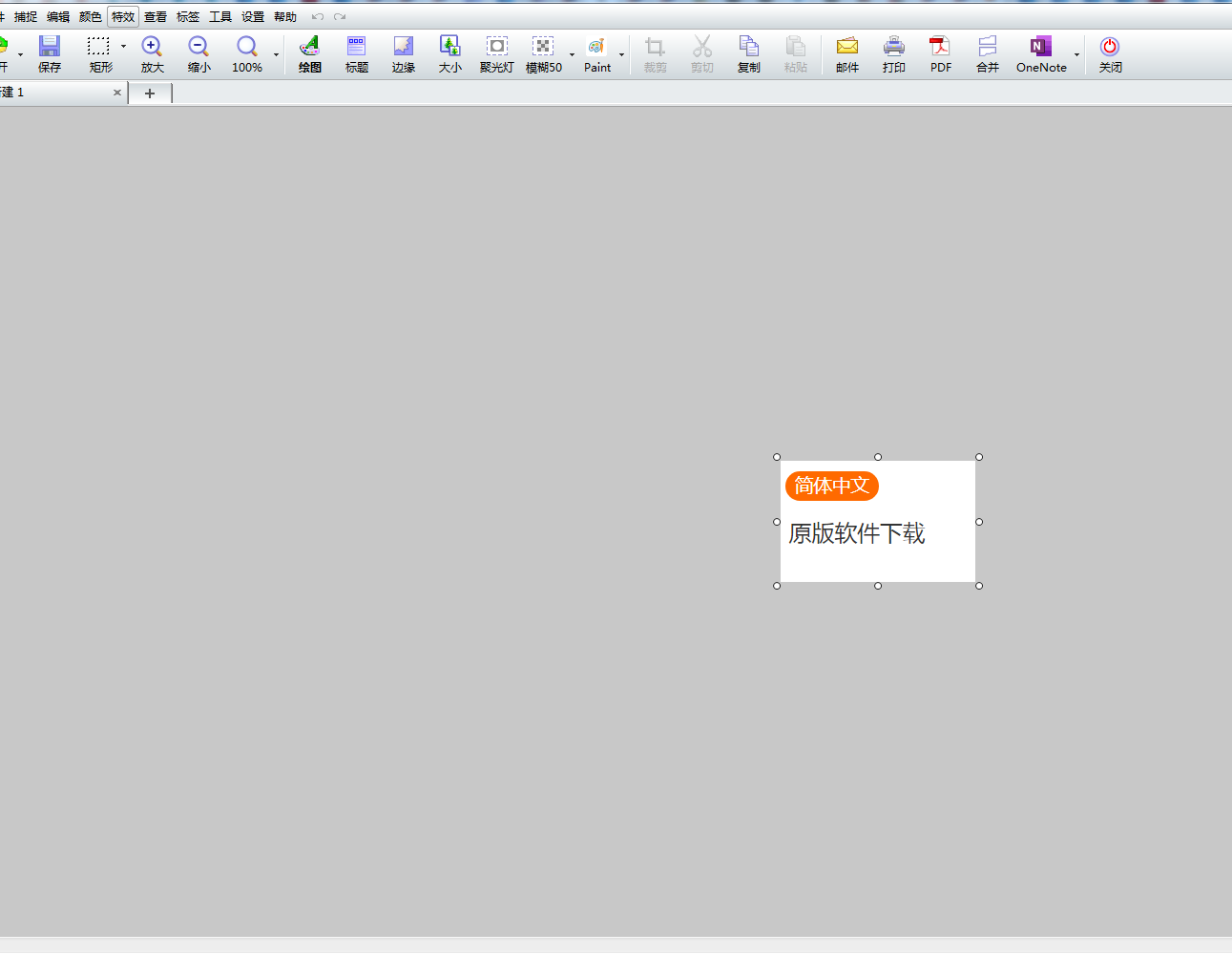The height and width of the screenshot is (954, 1232).
Task: Zoom out with the 缩小 tool
Action: click(x=198, y=54)
